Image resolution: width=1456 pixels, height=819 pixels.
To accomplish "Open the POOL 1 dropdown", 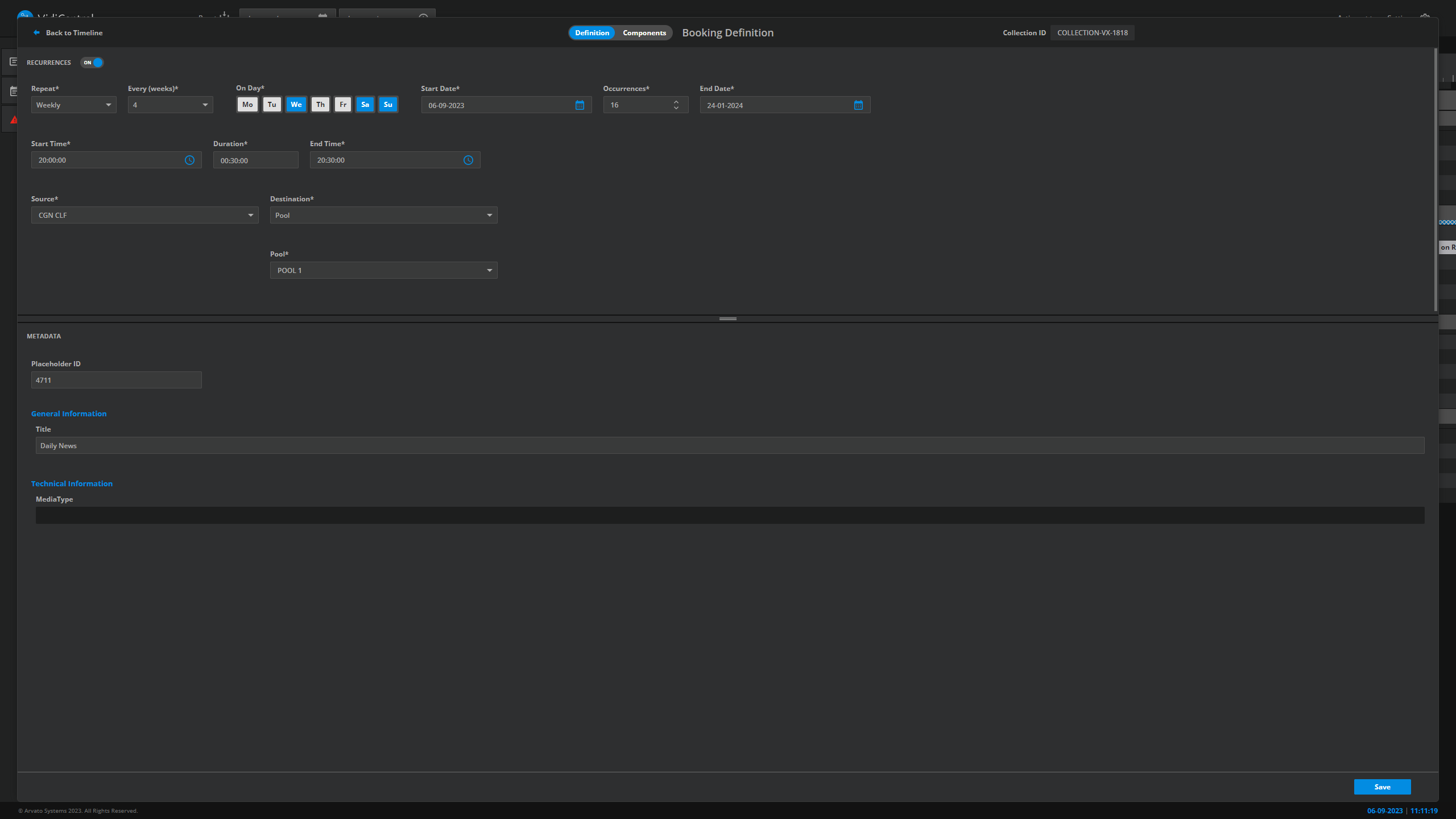I will [384, 270].
